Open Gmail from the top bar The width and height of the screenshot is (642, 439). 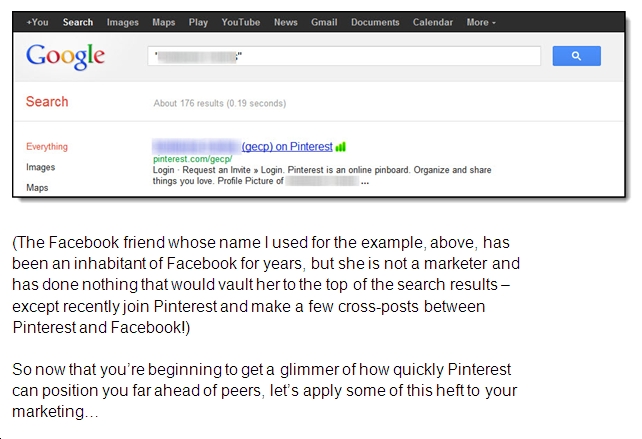(324, 22)
